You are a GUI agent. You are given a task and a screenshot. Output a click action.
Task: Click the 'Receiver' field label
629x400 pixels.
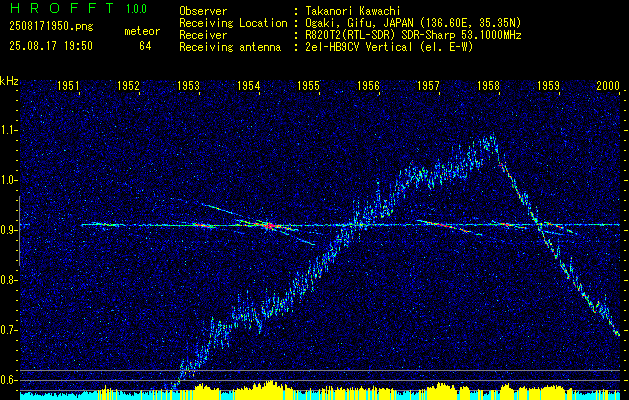pyautogui.click(x=203, y=35)
